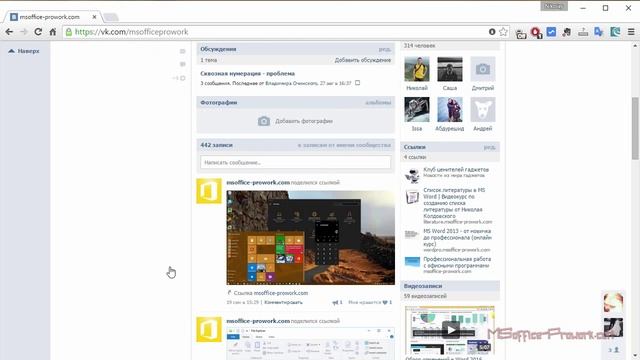Click the green padlock secure icon
640x360 pixels.
click(x=69, y=32)
